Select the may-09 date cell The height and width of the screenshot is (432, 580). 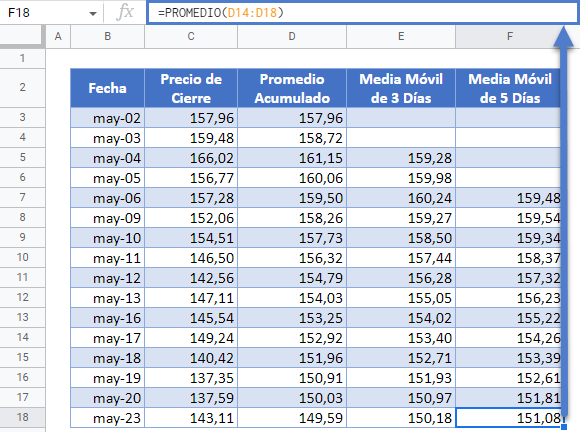[x=107, y=218]
